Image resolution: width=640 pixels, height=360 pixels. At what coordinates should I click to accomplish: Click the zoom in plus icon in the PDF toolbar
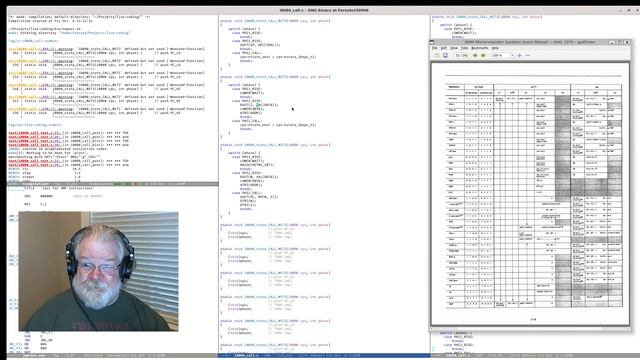[x=520, y=55]
